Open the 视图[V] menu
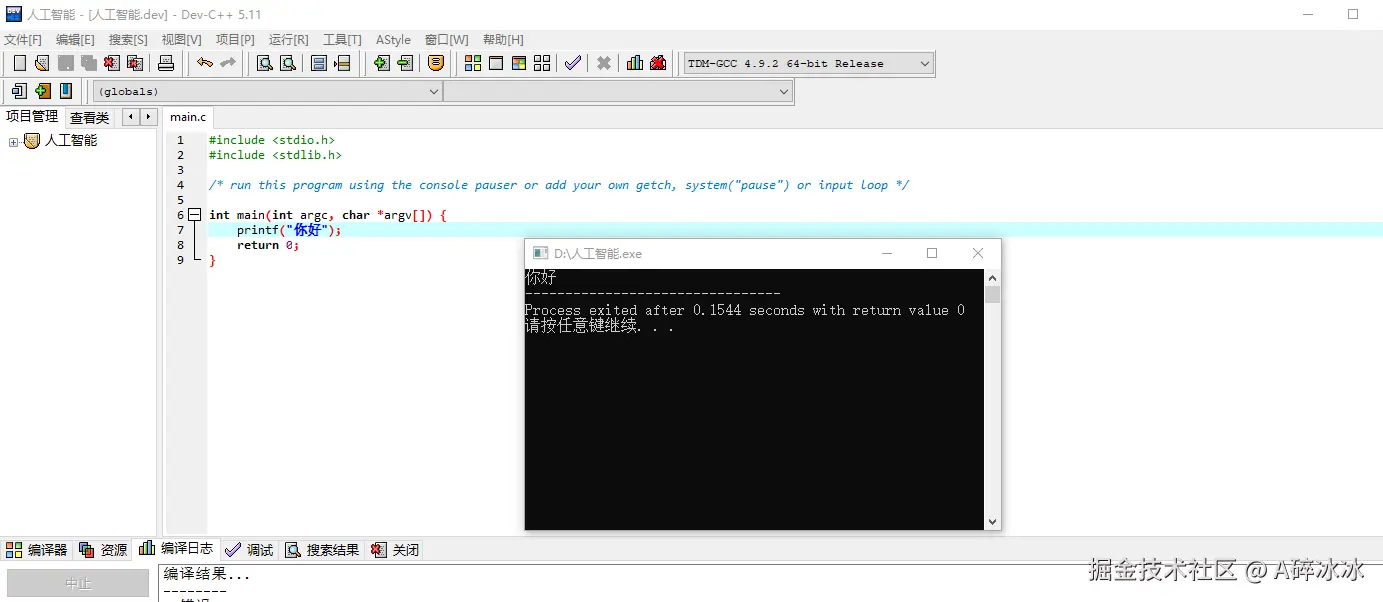This screenshot has width=1383, height=602. (x=181, y=39)
